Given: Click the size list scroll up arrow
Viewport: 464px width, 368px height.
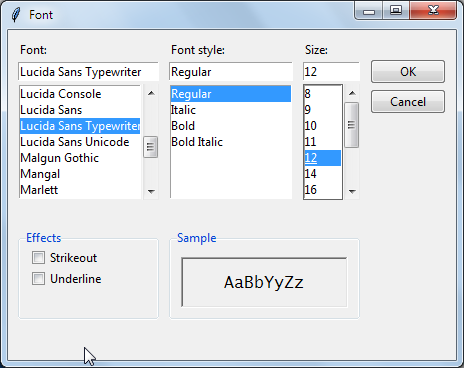Looking at the screenshot, I should pyautogui.click(x=352, y=93).
